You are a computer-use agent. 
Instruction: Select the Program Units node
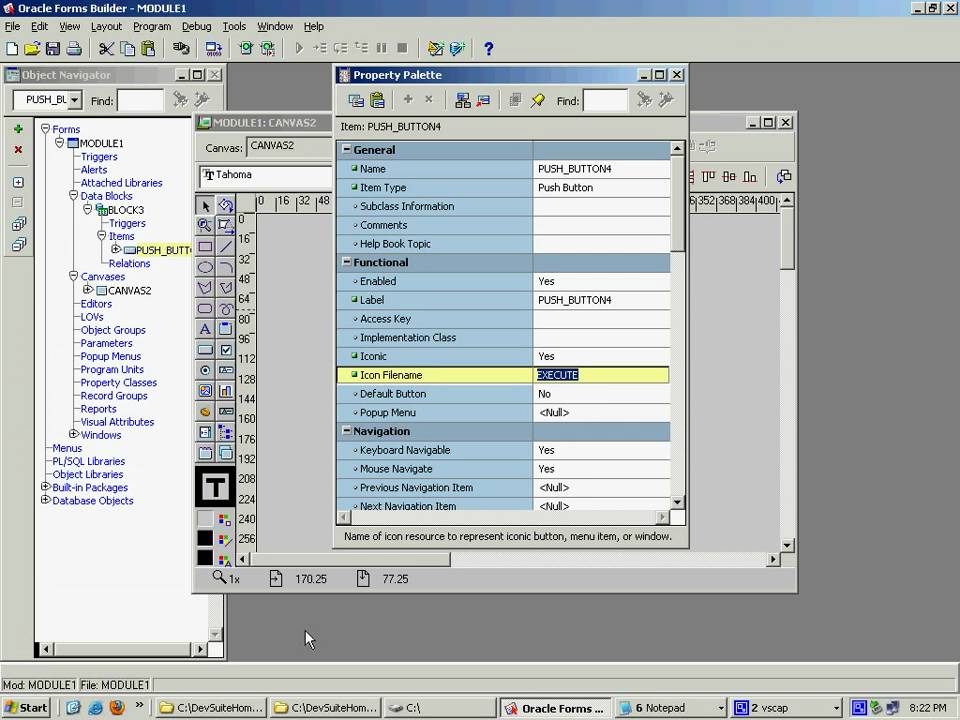tap(112, 369)
